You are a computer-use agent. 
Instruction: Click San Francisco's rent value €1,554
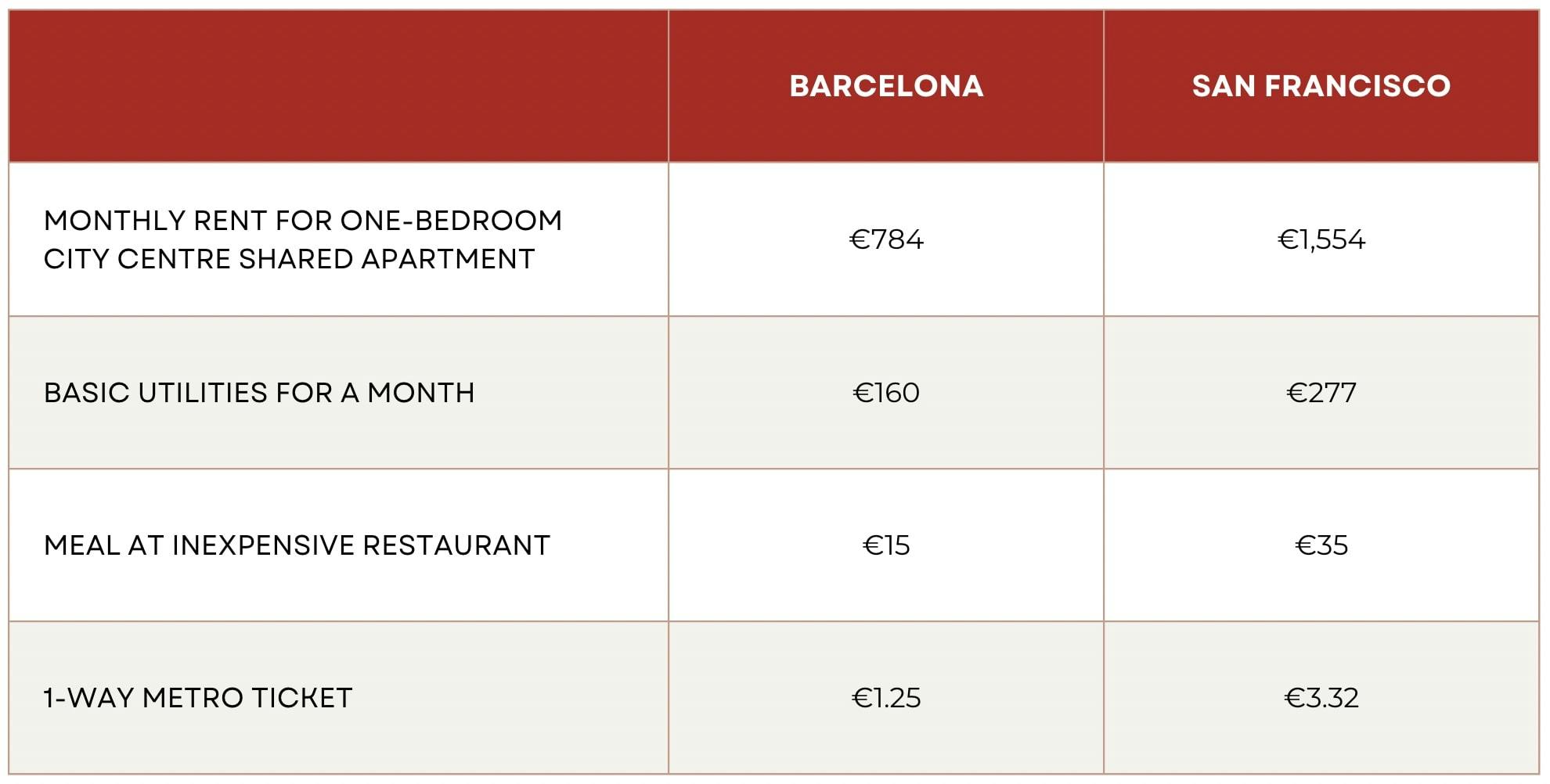pos(1321,239)
